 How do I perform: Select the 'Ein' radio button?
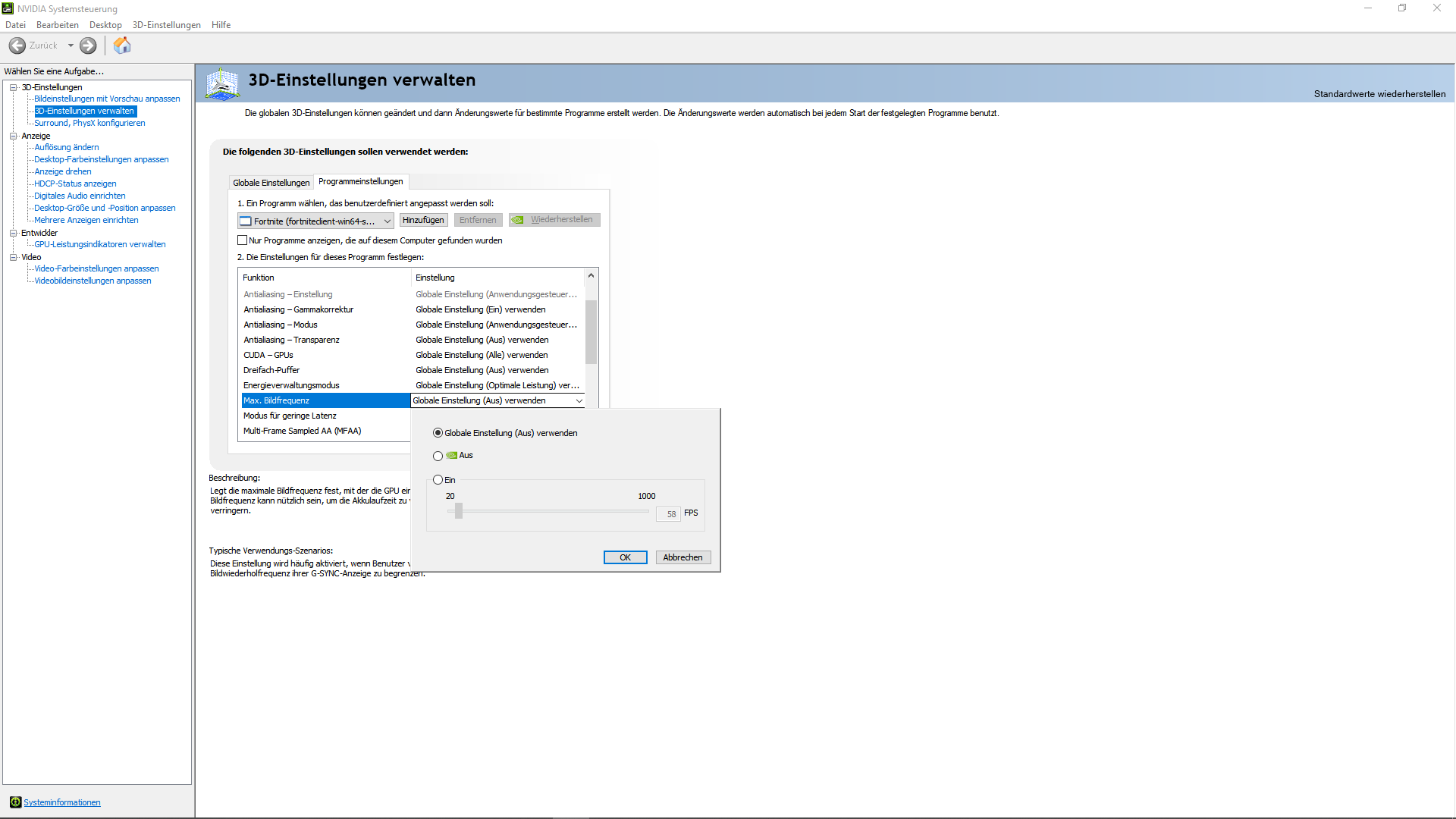point(438,480)
